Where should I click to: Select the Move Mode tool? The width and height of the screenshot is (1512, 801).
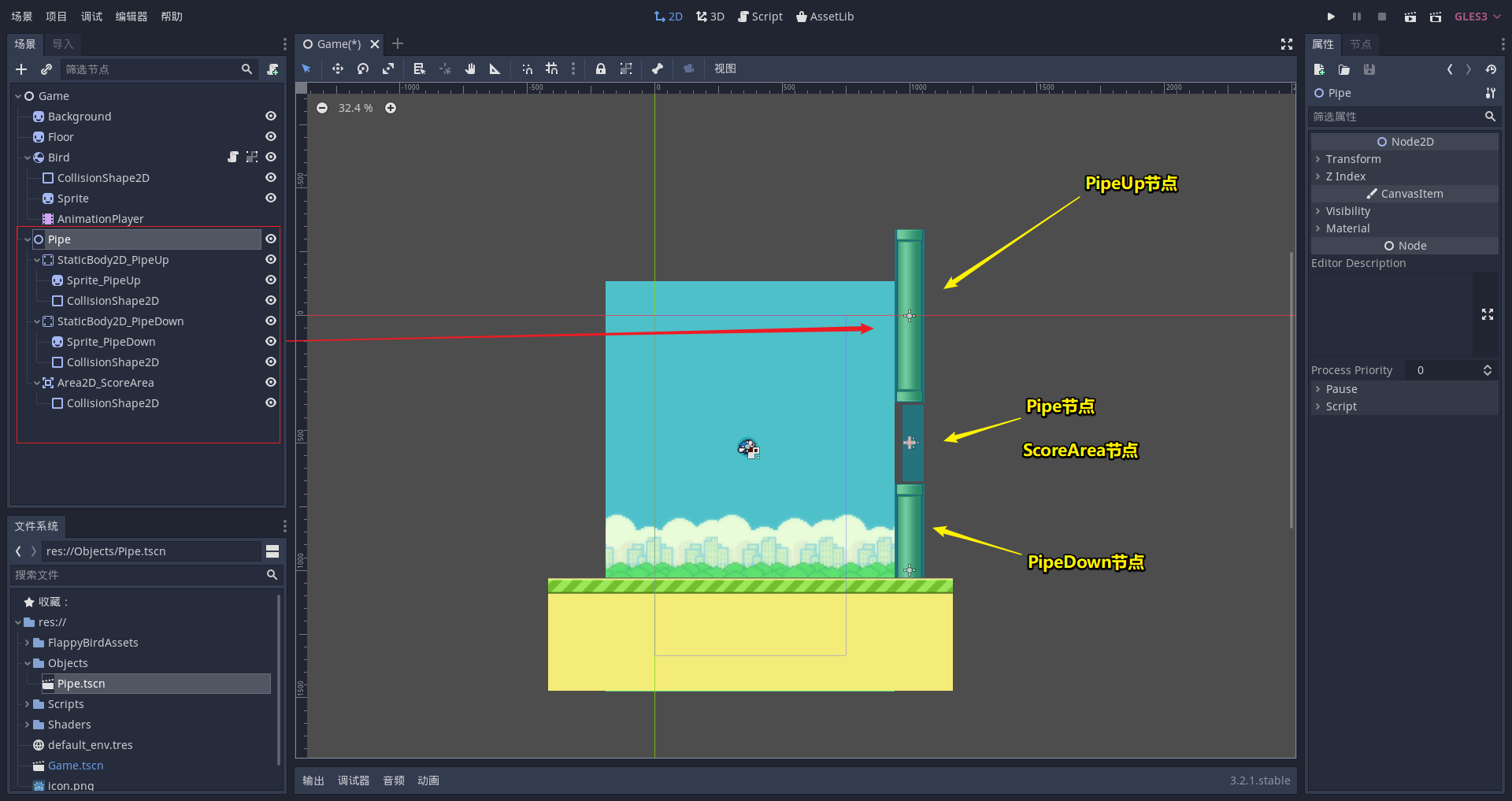click(x=337, y=69)
